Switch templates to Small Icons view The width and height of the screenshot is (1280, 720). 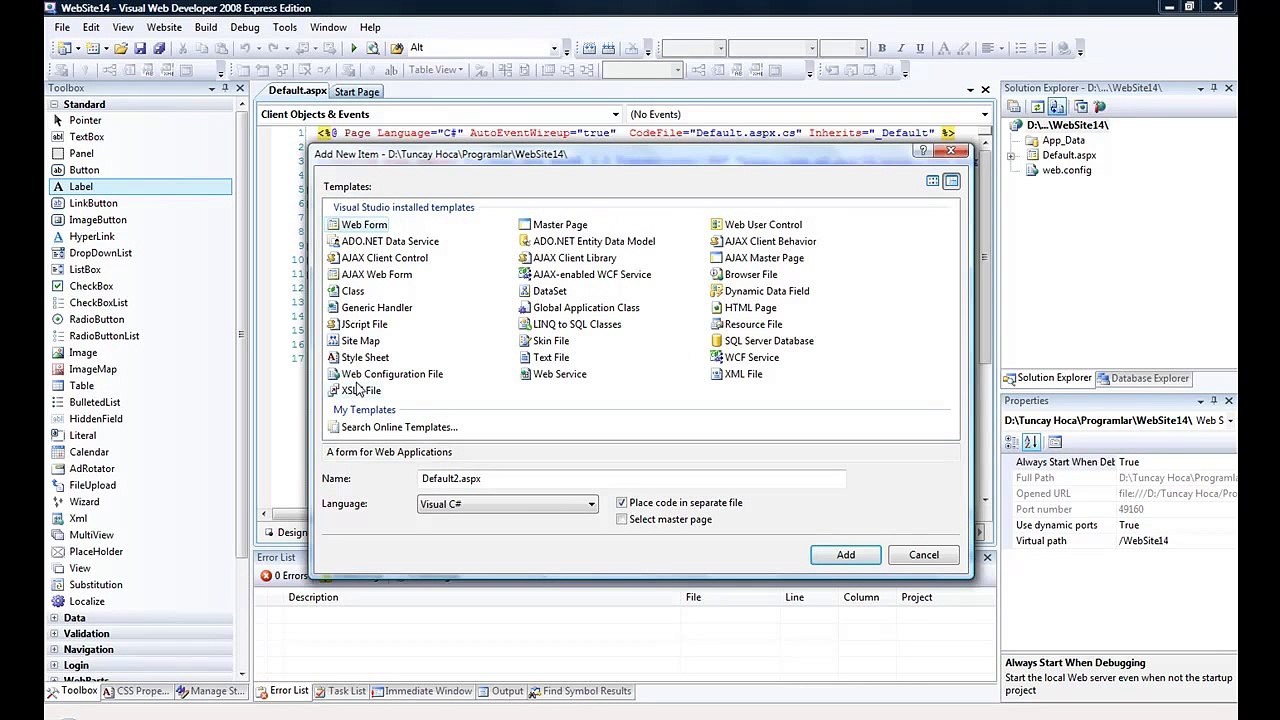[x=952, y=182]
